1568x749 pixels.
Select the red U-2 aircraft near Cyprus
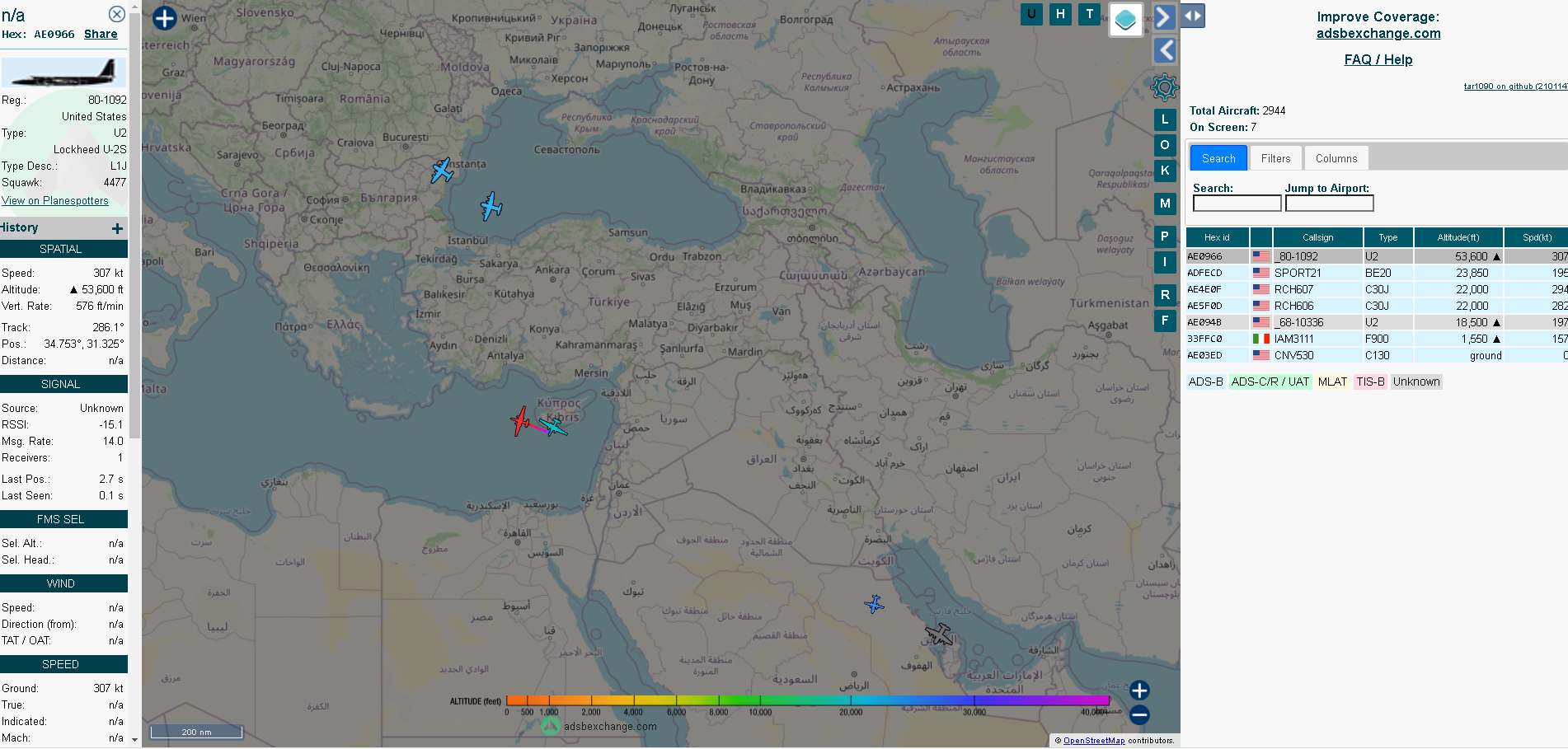pyautogui.click(x=520, y=421)
